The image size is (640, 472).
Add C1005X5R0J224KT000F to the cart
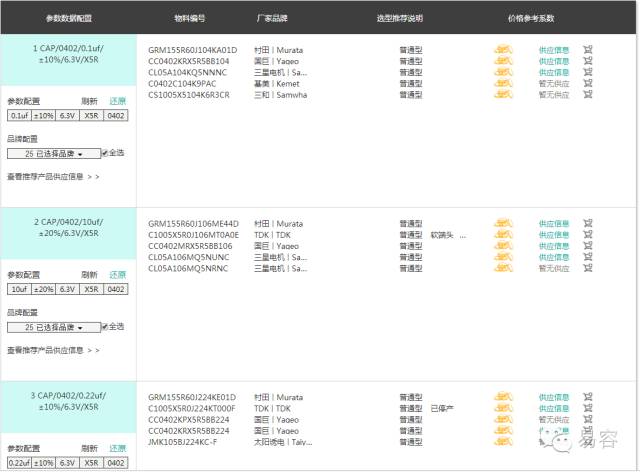(587, 408)
